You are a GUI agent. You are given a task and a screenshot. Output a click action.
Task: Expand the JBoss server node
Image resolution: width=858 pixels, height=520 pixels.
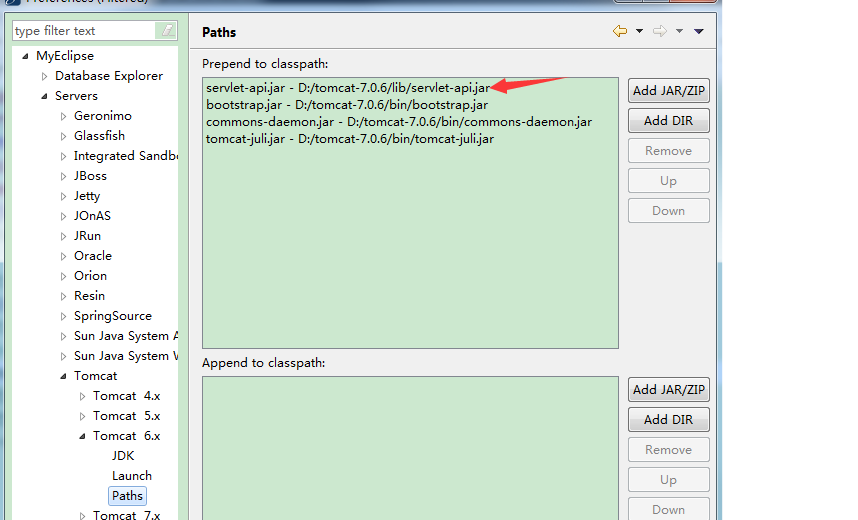63,176
